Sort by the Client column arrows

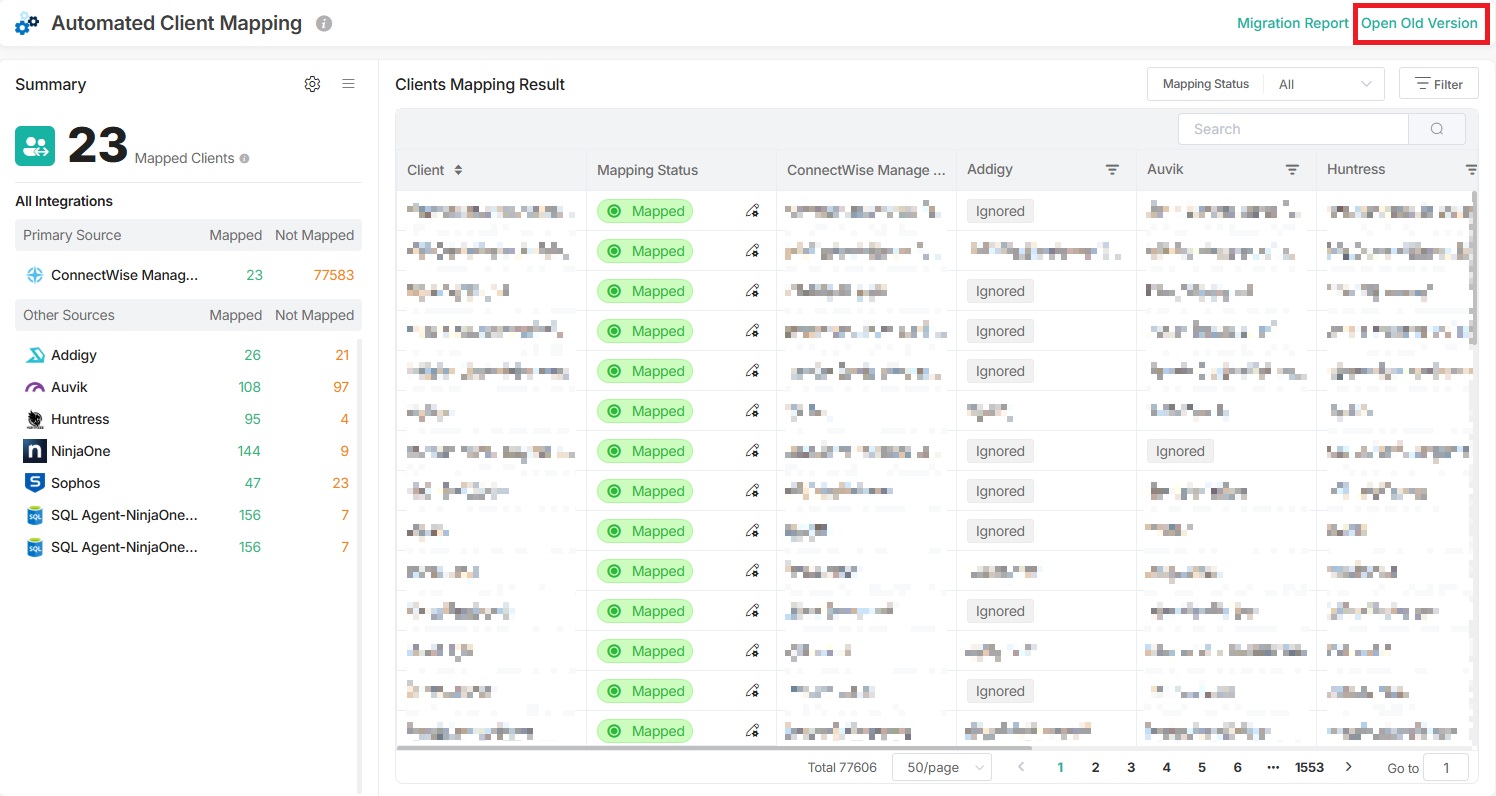[458, 170]
